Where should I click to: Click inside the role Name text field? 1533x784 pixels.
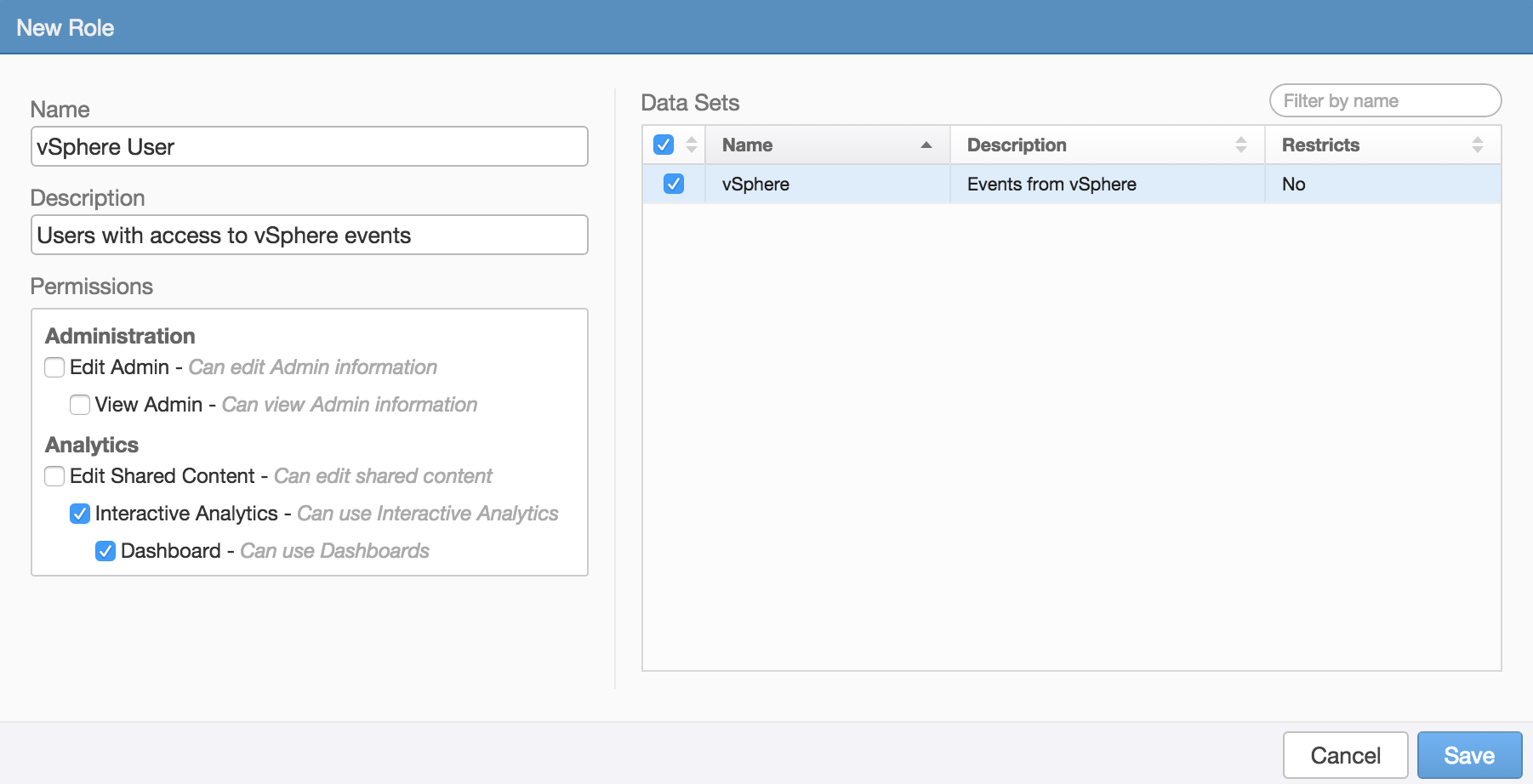(x=309, y=146)
